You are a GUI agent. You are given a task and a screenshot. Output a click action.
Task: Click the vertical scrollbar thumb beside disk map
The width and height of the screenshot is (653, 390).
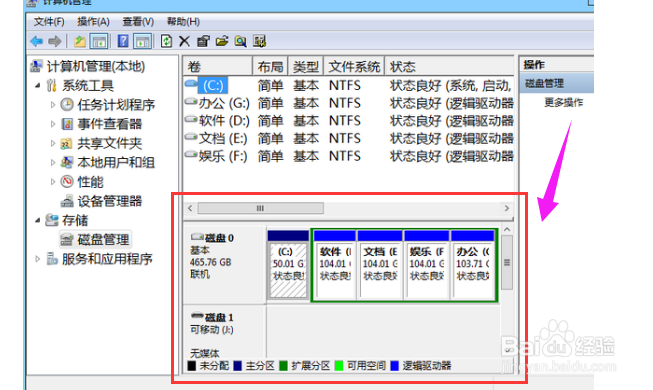(x=507, y=262)
